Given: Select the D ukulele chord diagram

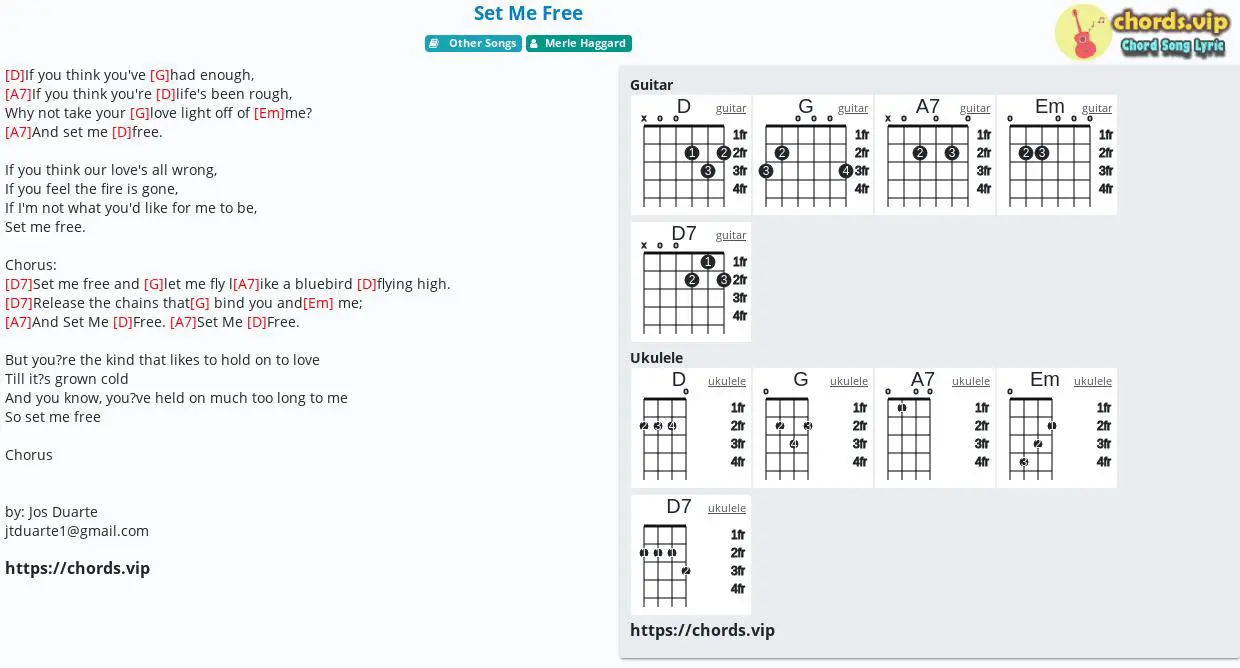Looking at the screenshot, I should (691, 428).
